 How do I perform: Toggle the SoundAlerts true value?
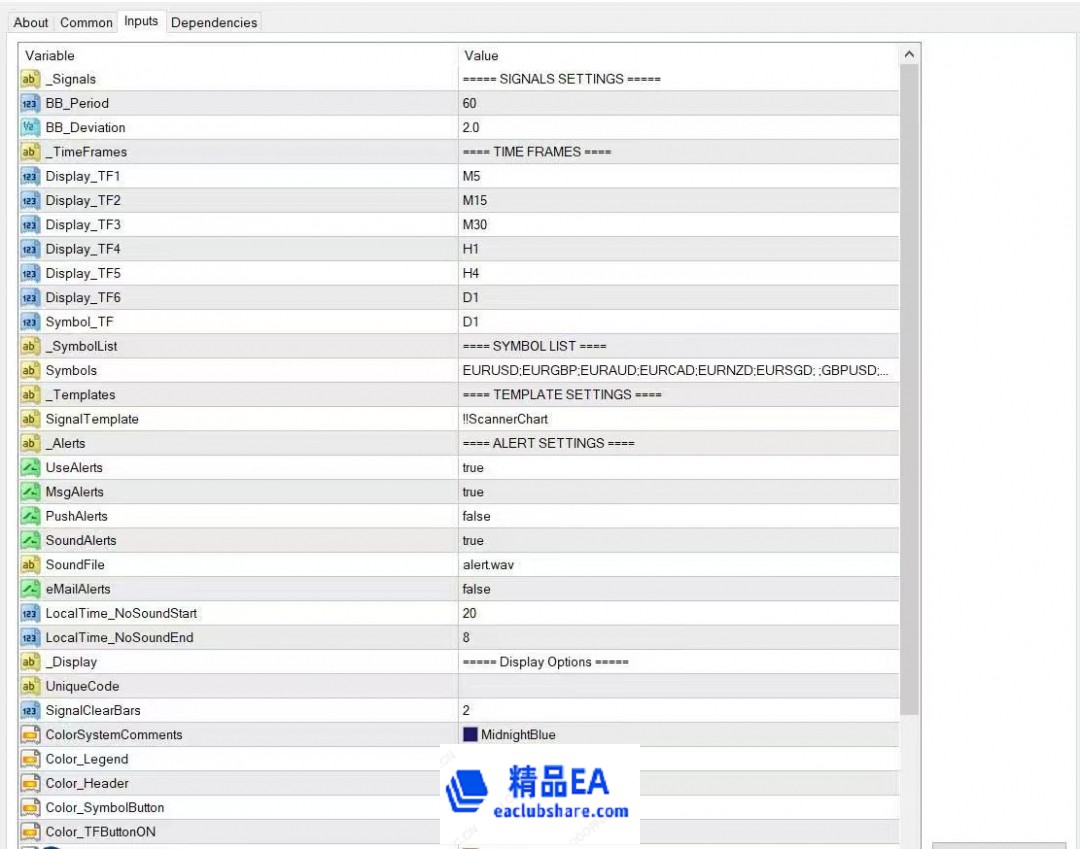coord(473,541)
